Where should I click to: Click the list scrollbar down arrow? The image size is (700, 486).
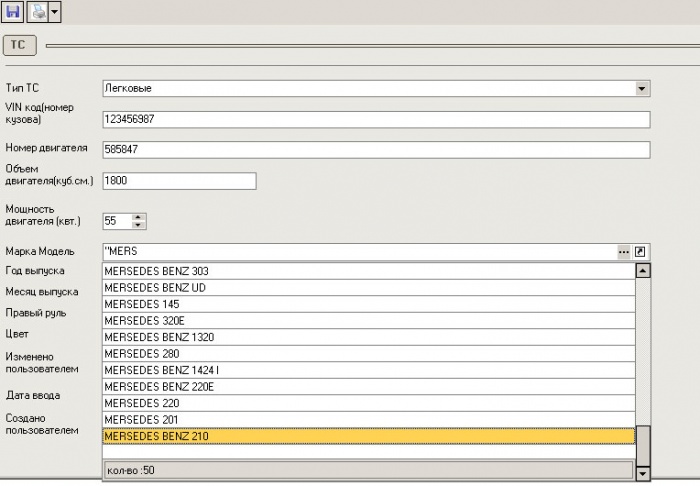coord(643,474)
